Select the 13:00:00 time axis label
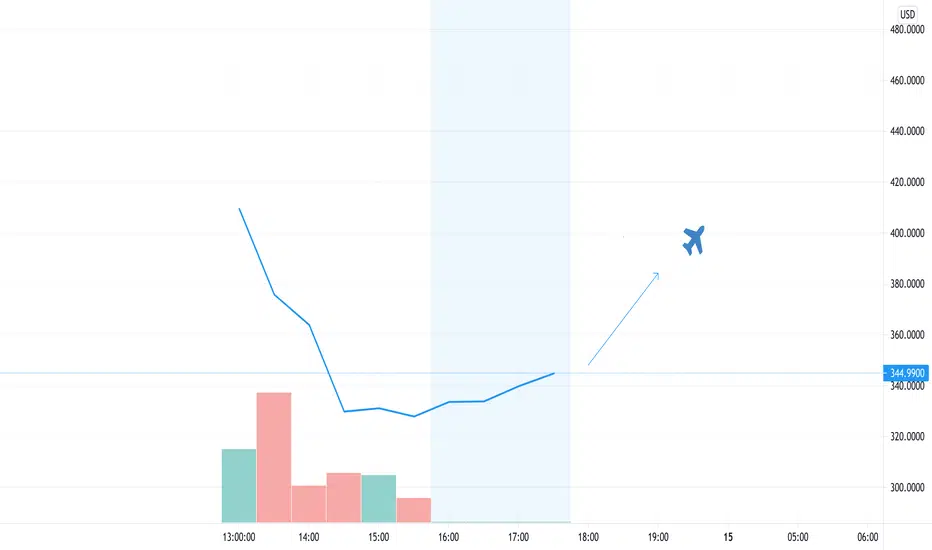 pos(239,537)
